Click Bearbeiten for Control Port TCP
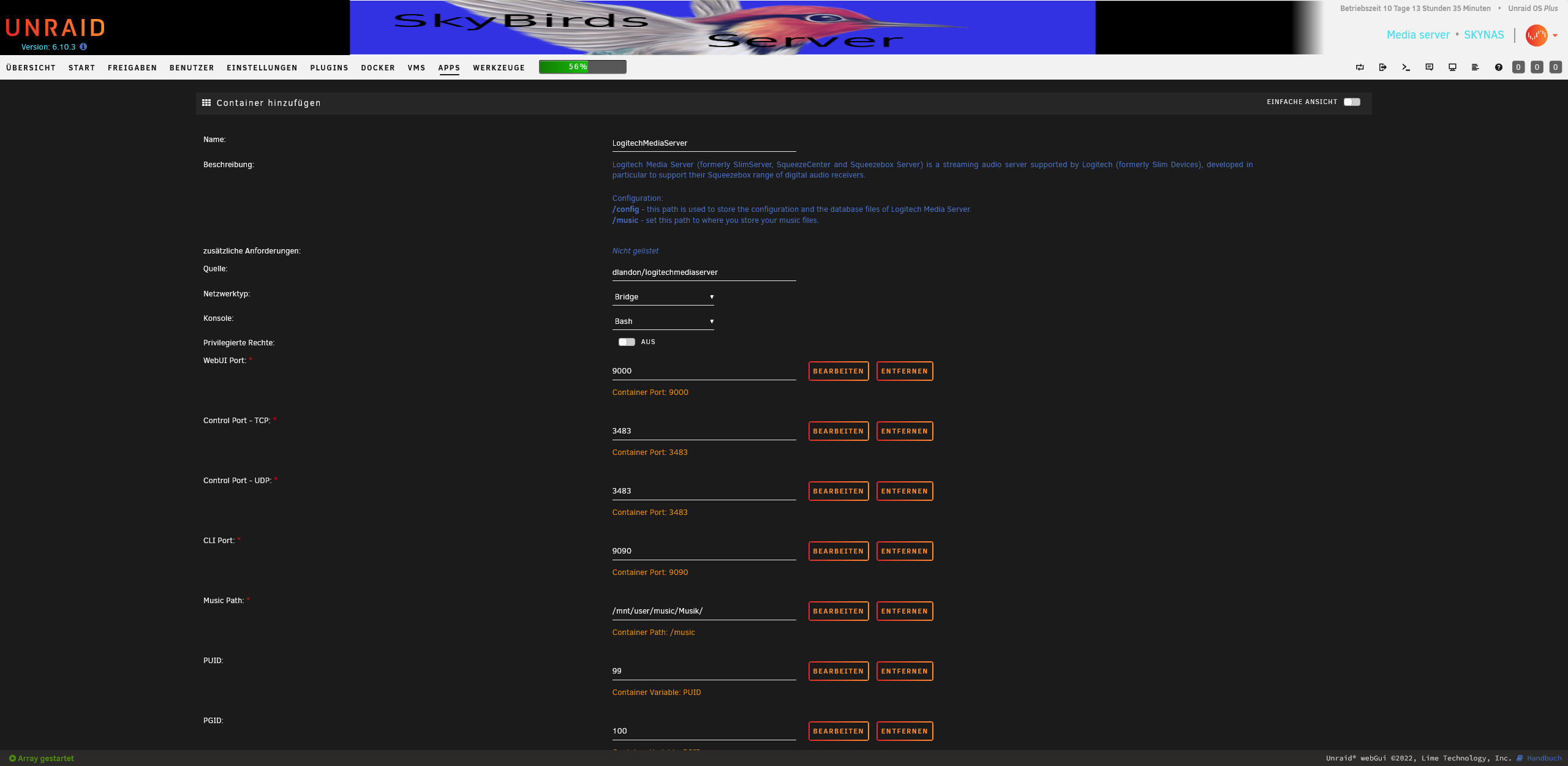The width and height of the screenshot is (1568, 766). (839, 431)
